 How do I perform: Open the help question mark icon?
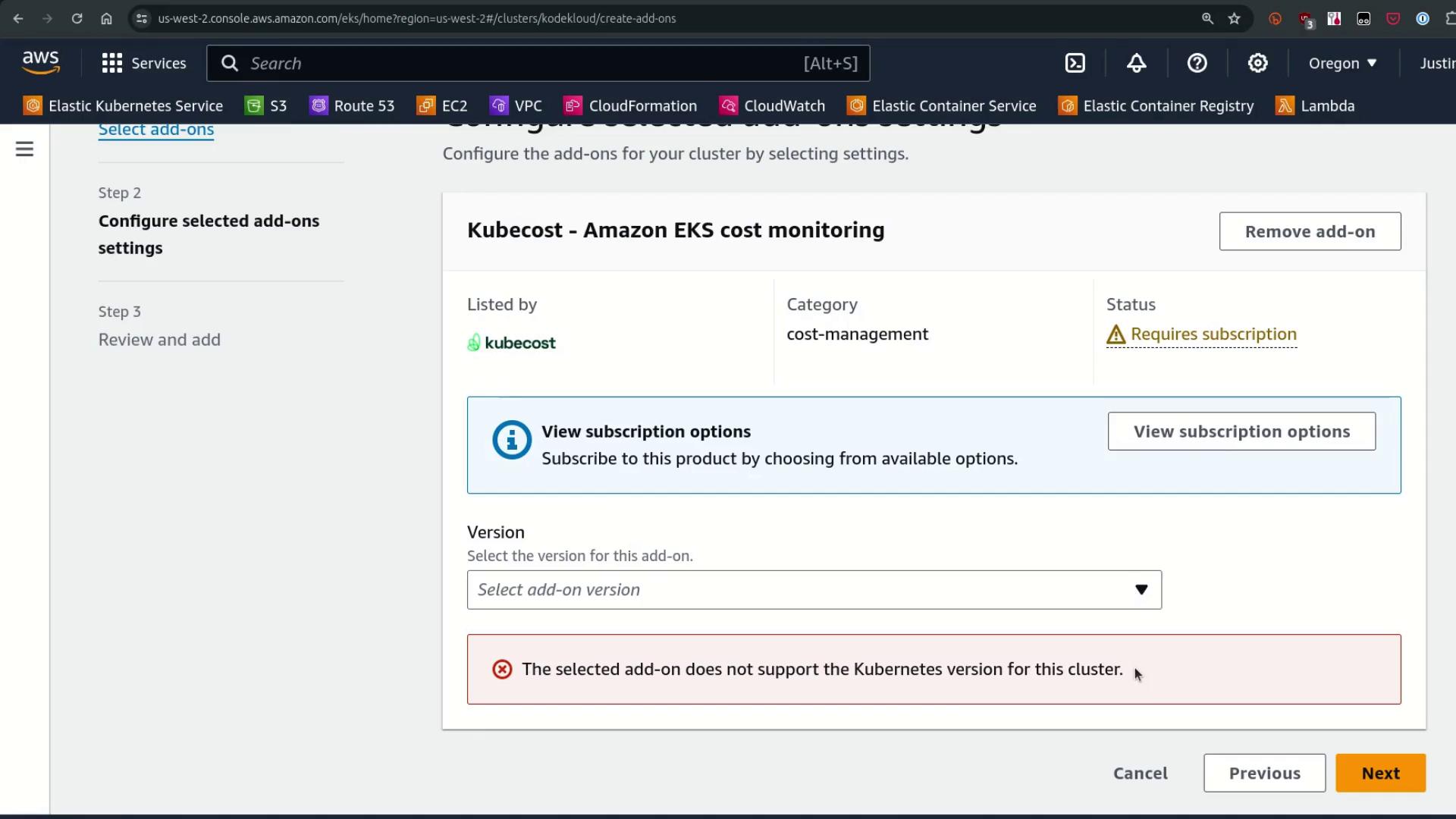1197,63
